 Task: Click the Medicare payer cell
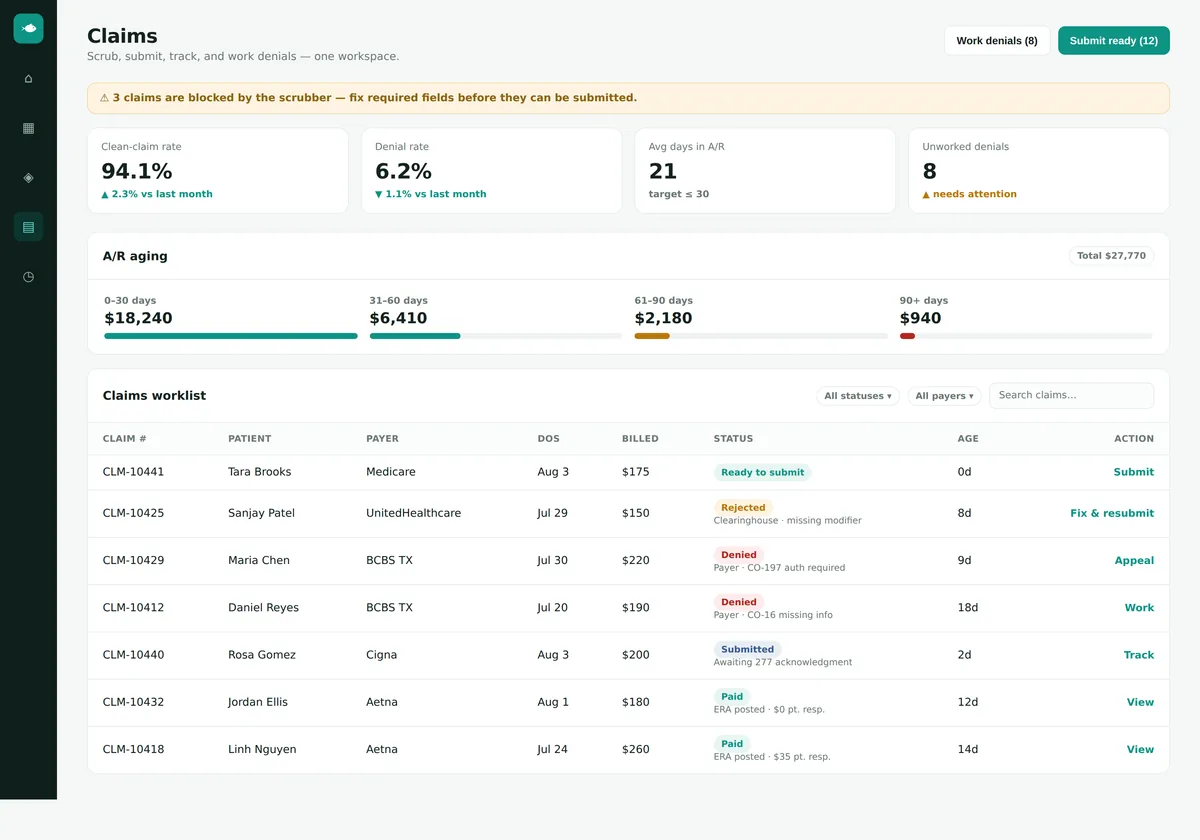(x=391, y=472)
